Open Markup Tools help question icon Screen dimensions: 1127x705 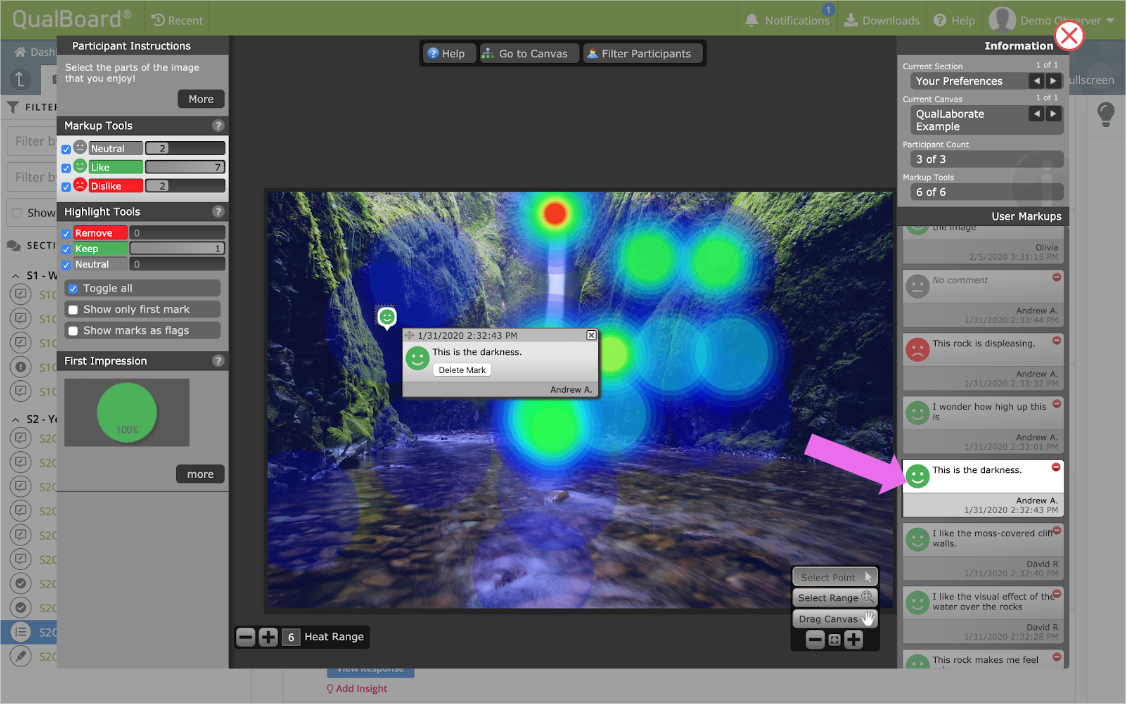[x=218, y=126]
